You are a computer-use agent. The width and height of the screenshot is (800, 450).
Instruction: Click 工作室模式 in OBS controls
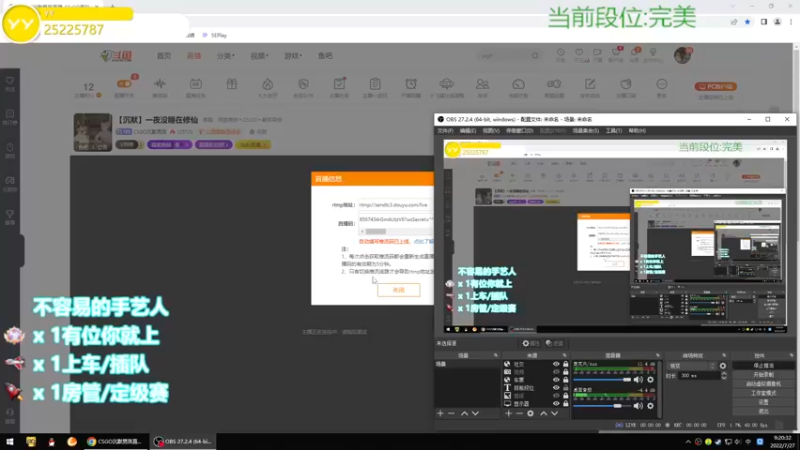click(763, 393)
